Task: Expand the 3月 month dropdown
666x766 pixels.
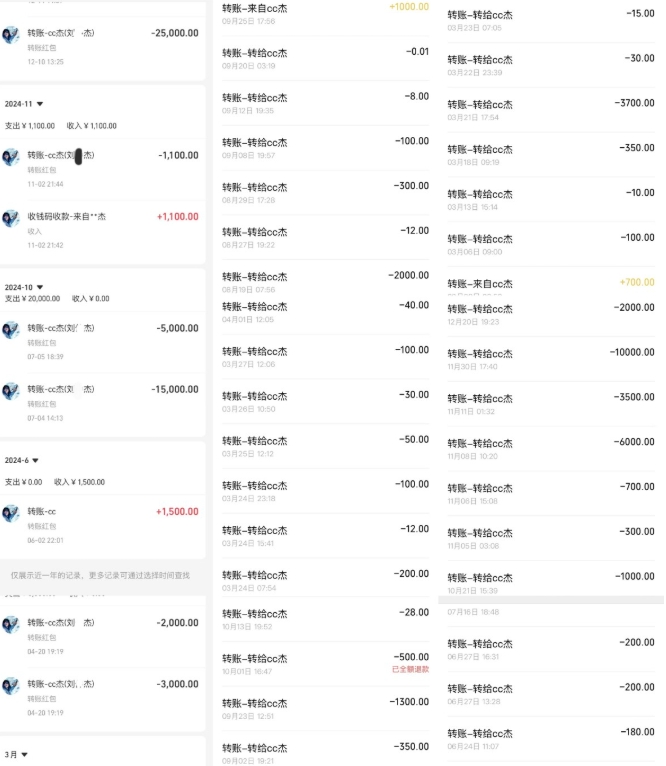Action: 24,755
